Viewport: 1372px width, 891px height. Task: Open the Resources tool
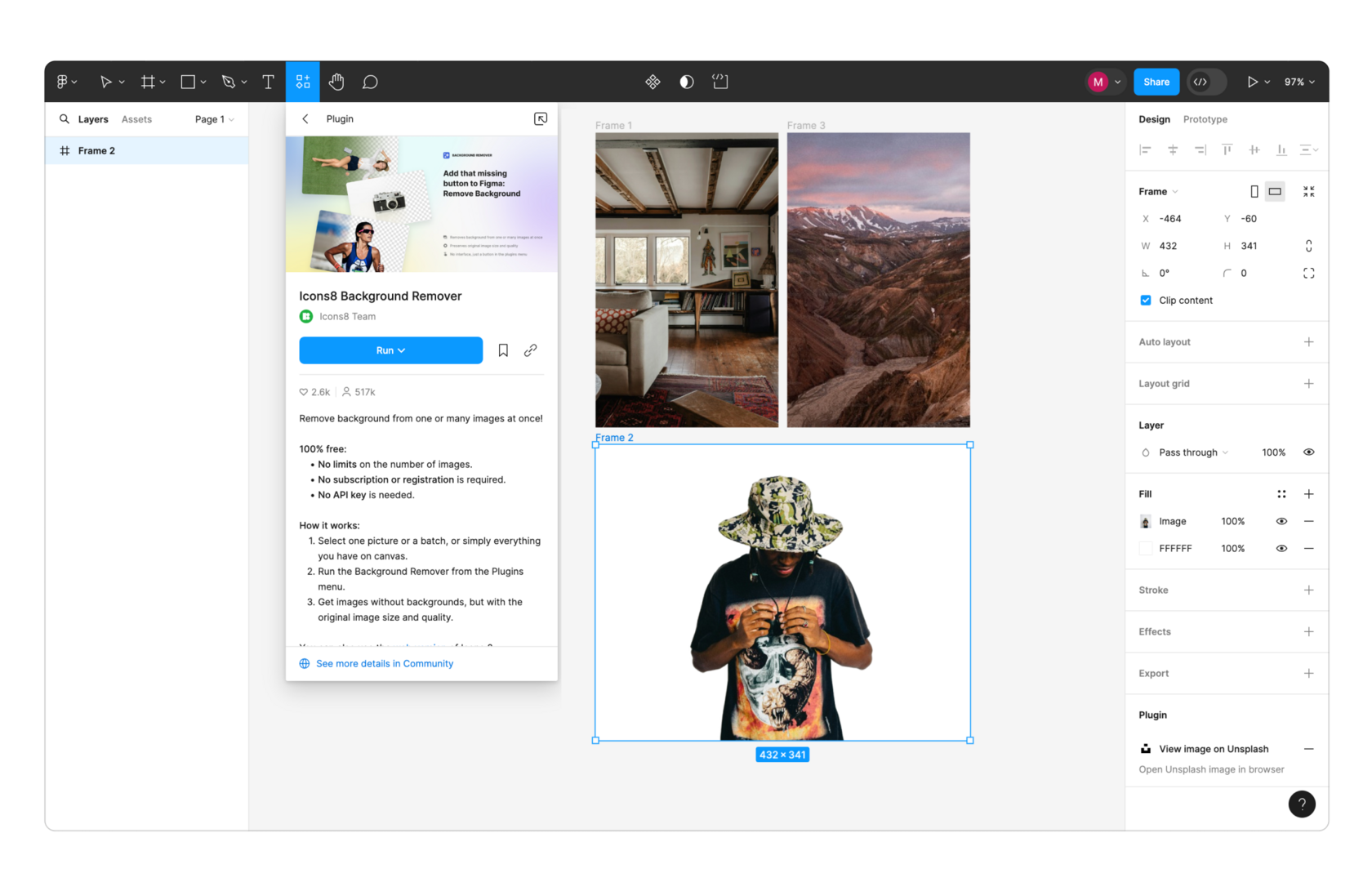pos(303,82)
